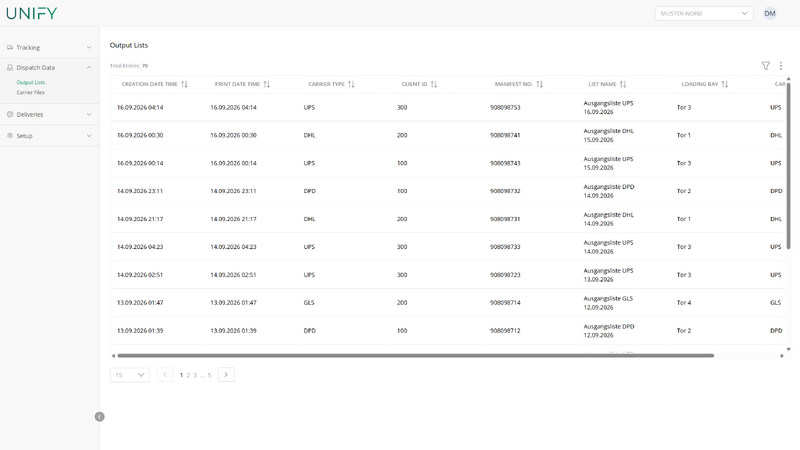
Task: Open the table filter funnel icon
Action: click(x=765, y=66)
